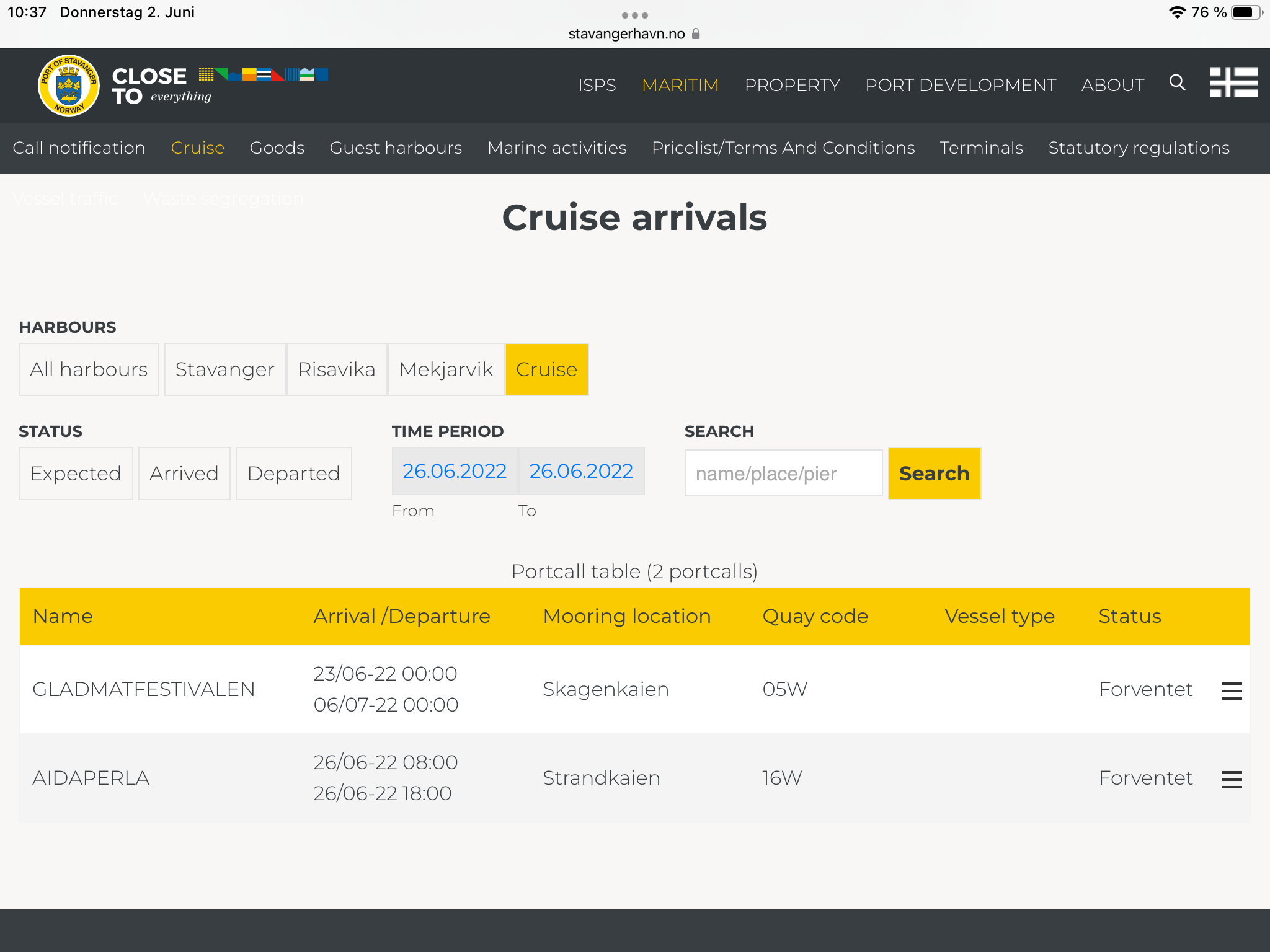Open the PORT DEVELOPMENT menu
The height and width of the screenshot is (952, 1270).
pyautogui.click(x=961, y=85)
